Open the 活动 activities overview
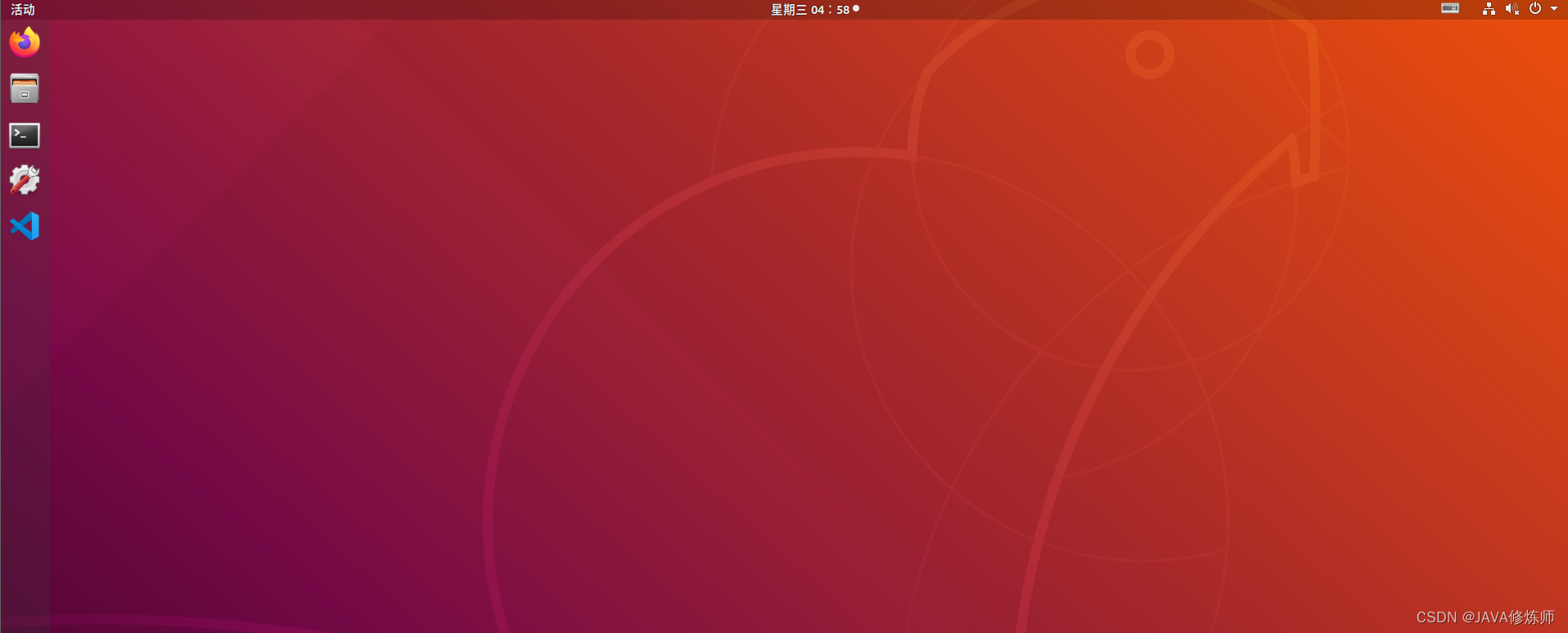 (x=23, y=9)
